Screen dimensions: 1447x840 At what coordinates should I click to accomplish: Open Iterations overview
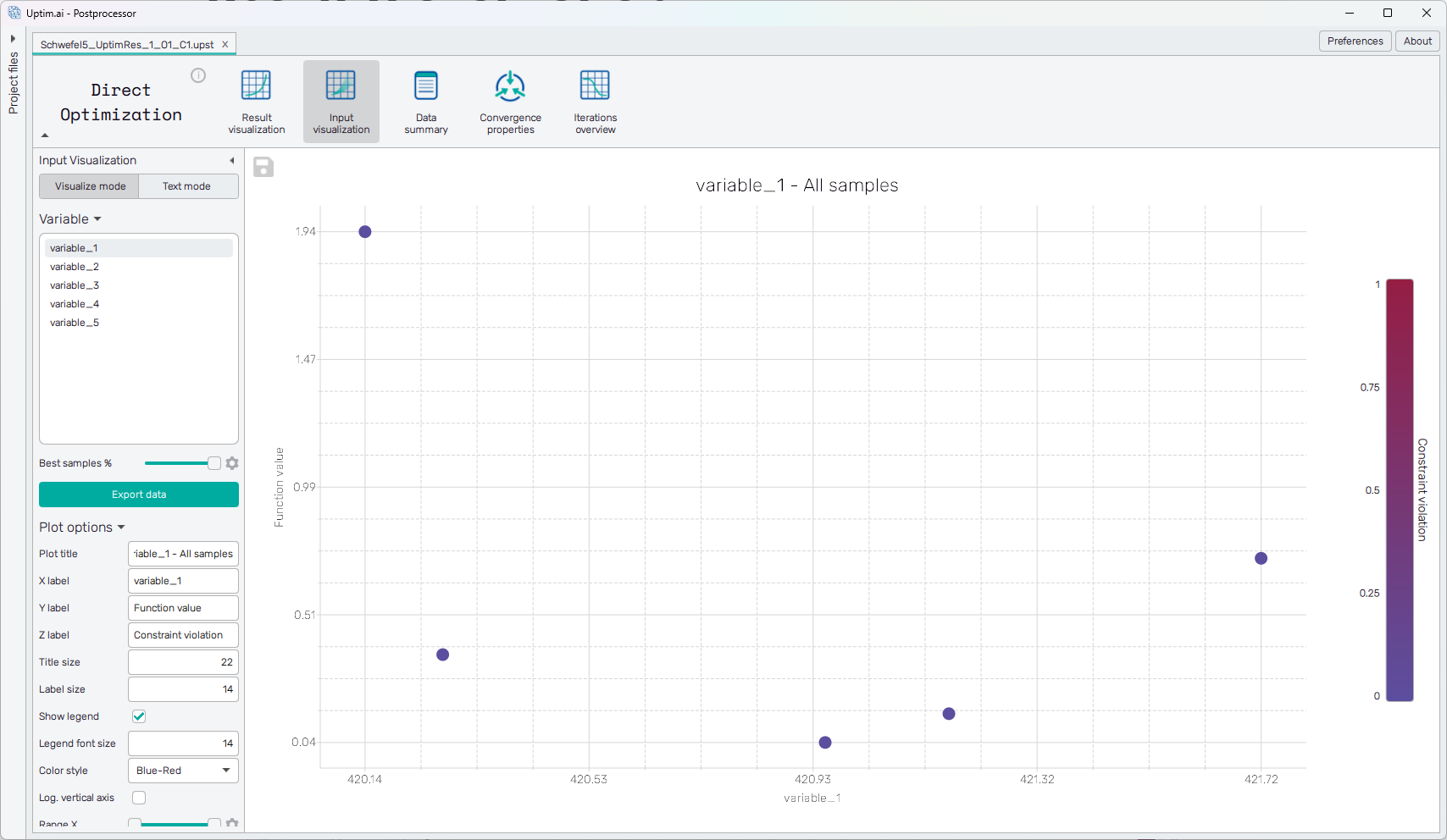point(595,102)
